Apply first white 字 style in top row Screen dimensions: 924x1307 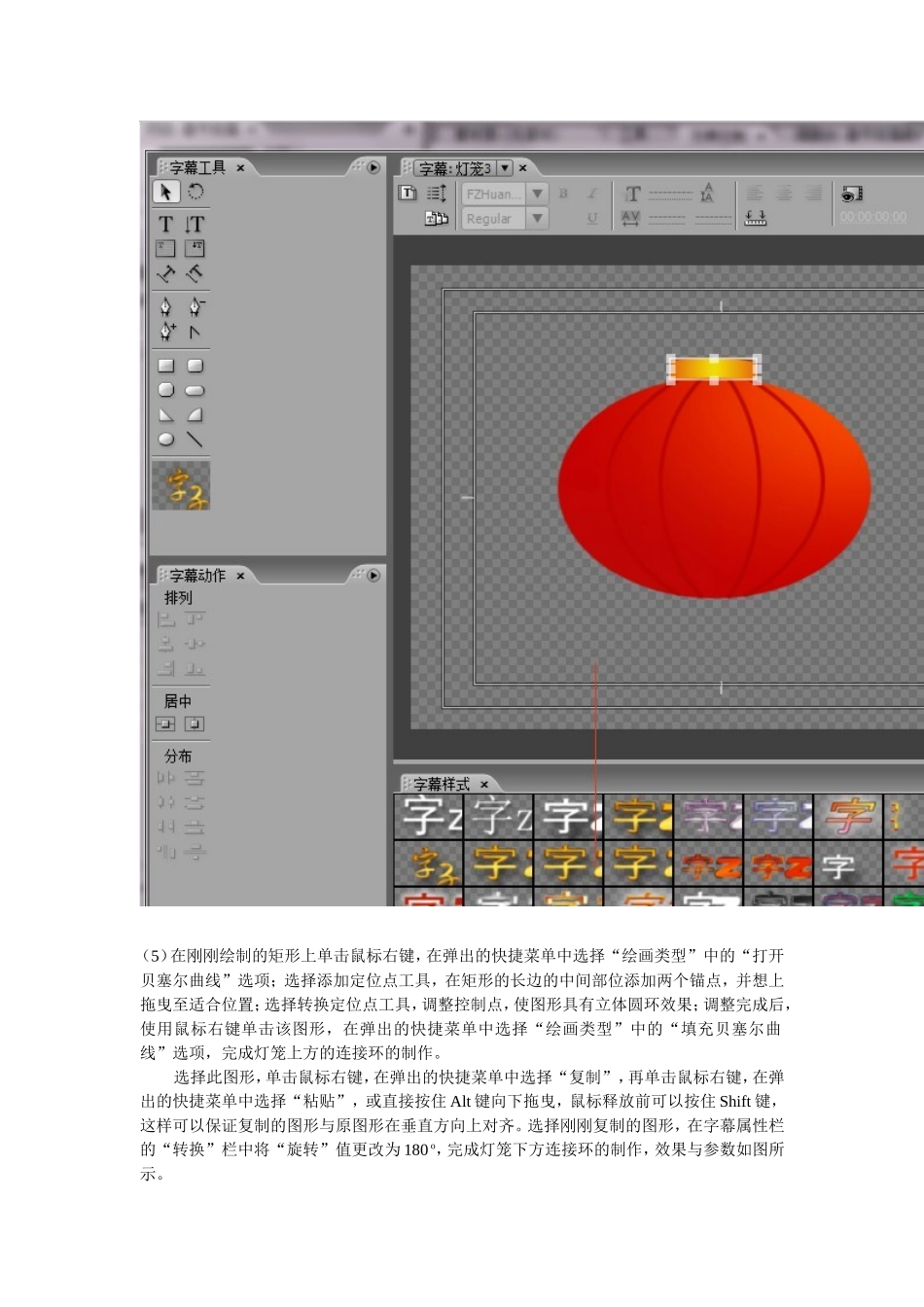pyautogui.click(x=429, y=815)
